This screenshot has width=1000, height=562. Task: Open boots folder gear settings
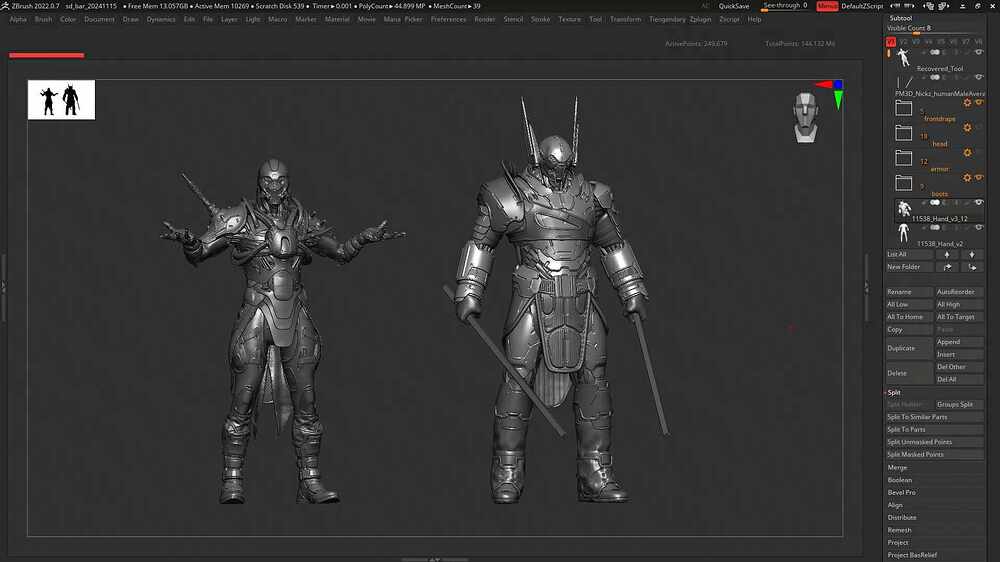(967, 177)
